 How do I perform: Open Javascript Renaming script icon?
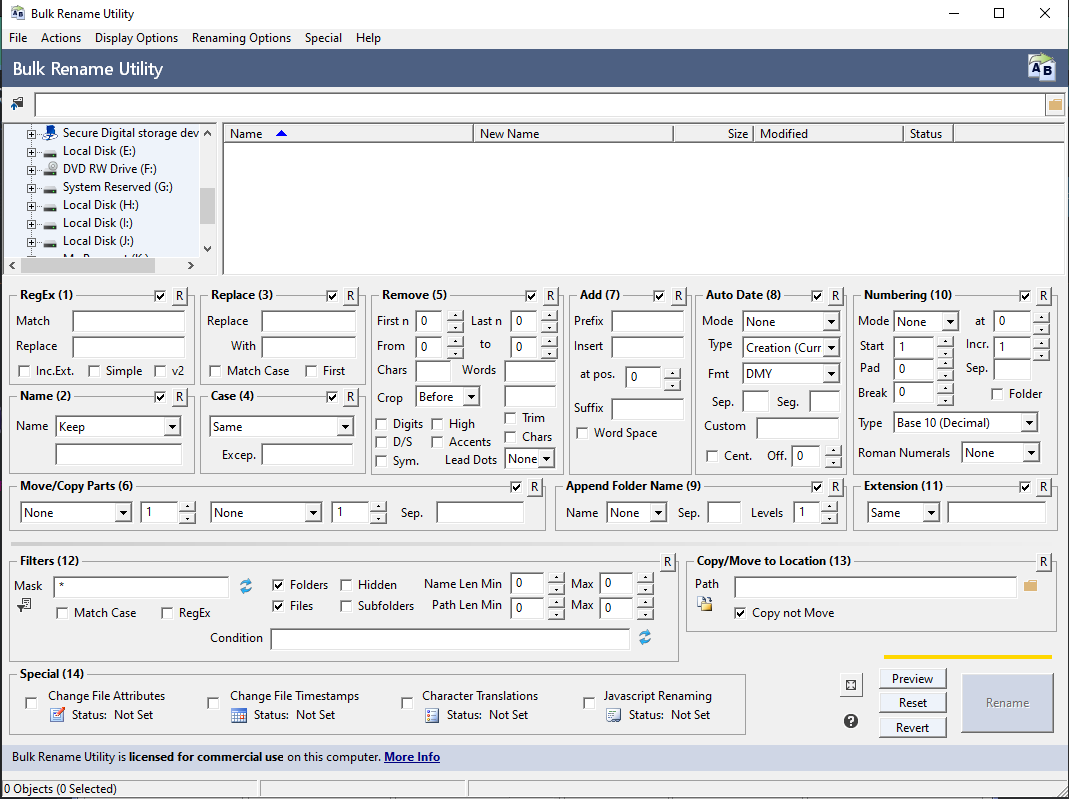[614, 715]
